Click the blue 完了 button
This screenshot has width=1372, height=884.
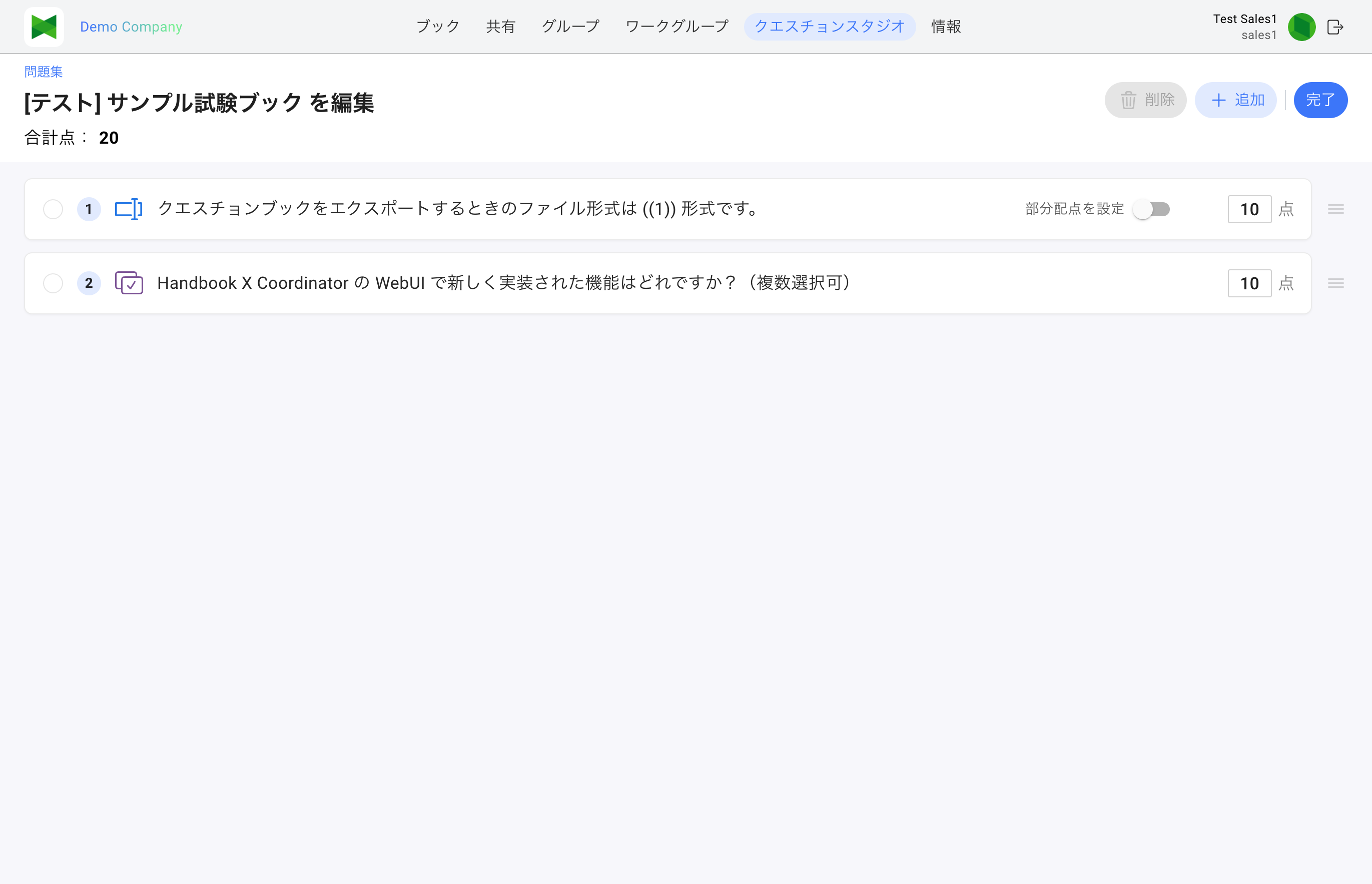[x=1320, y=100]
